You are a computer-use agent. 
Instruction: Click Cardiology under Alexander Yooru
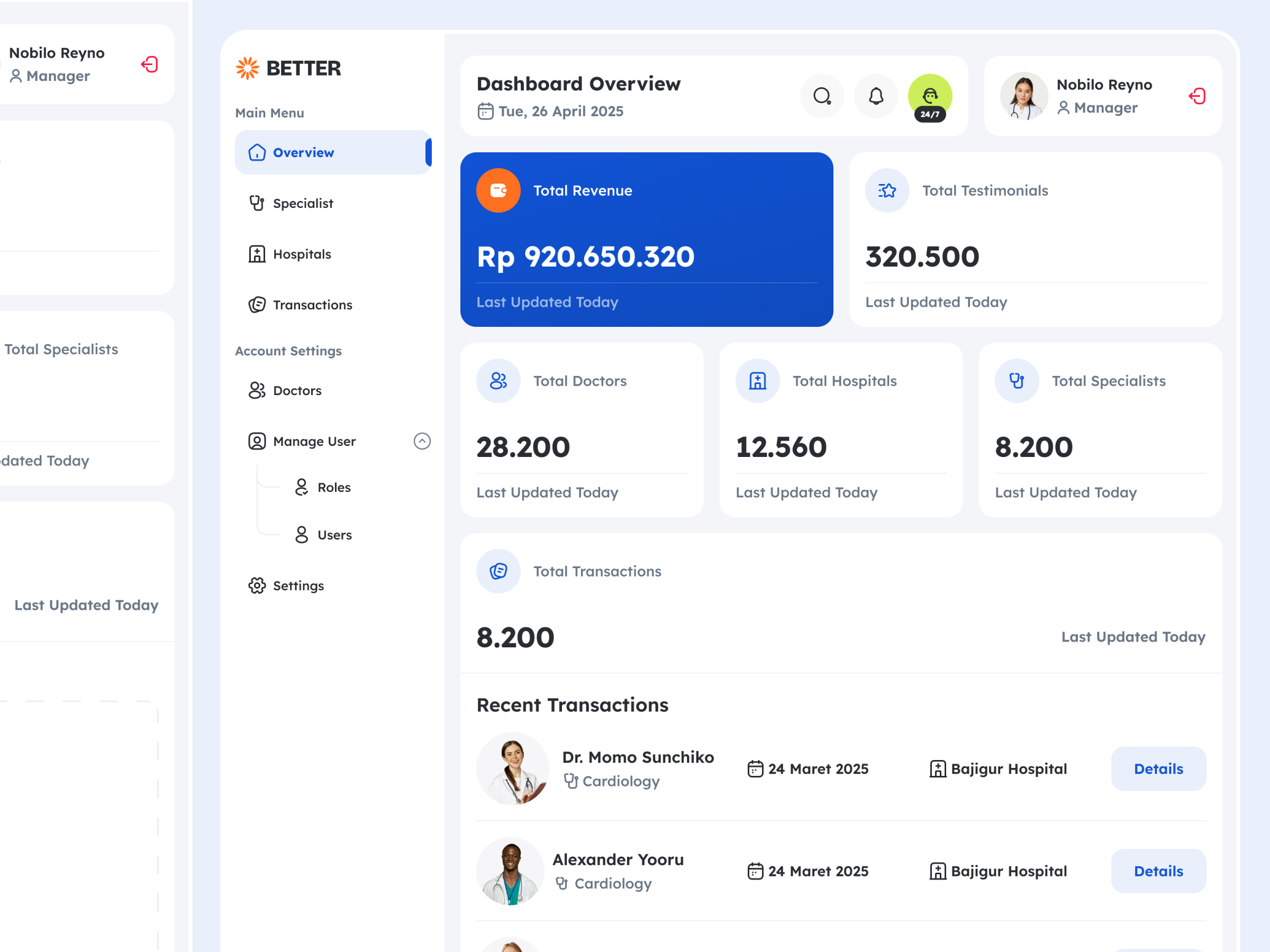pos(613,884)
